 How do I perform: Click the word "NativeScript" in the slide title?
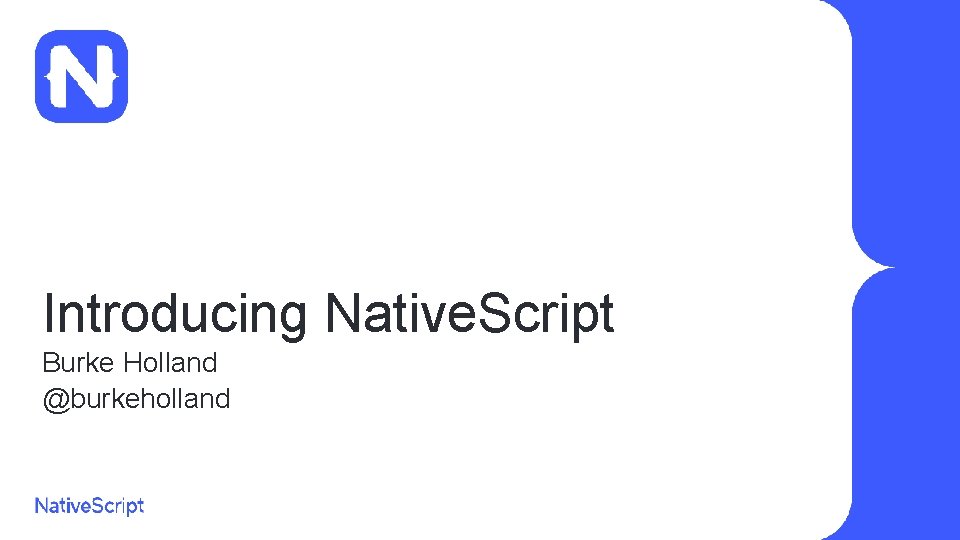[470, 313]
